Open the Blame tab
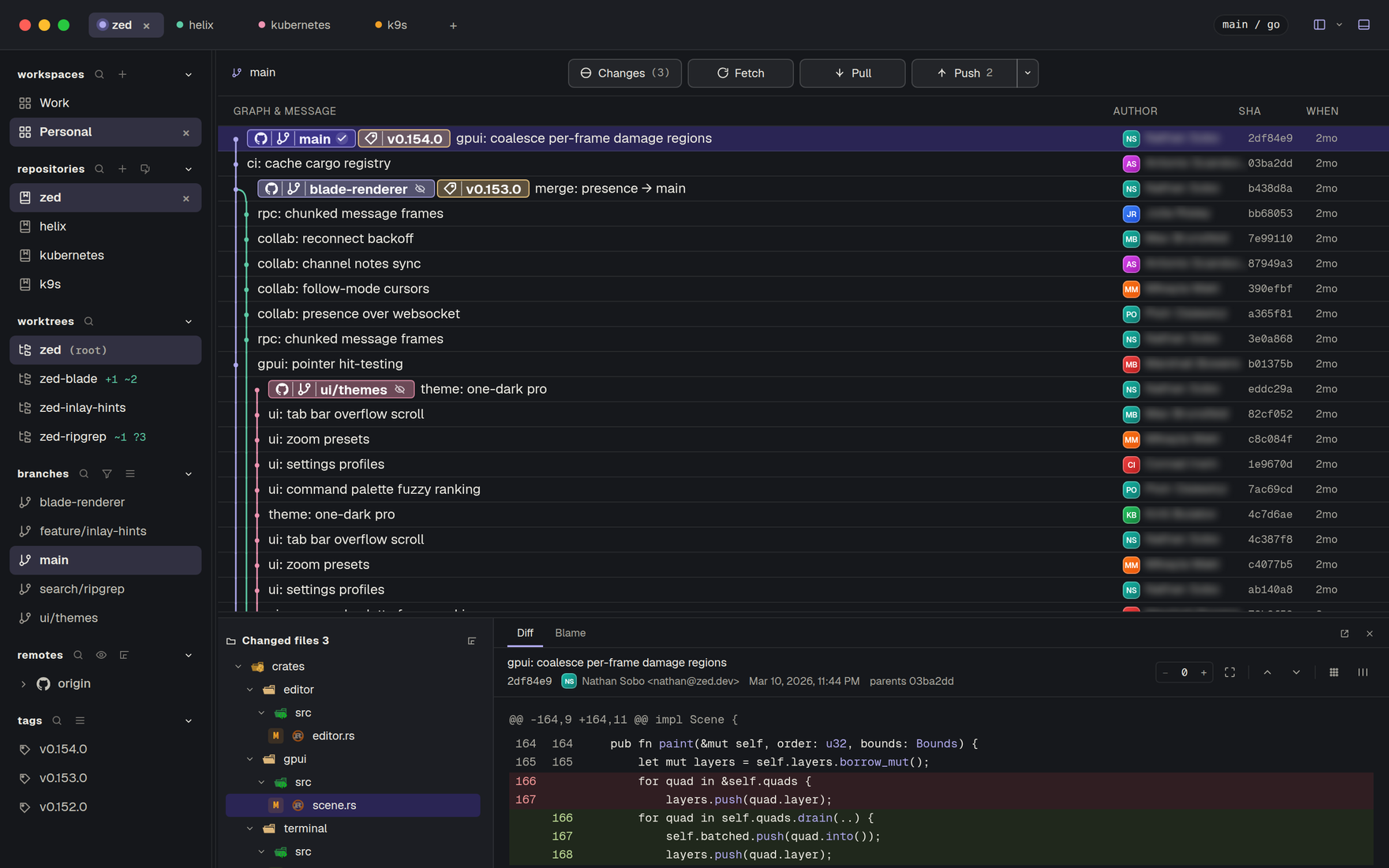Viewport: 1389px width, 868px height. click(570, 633)
